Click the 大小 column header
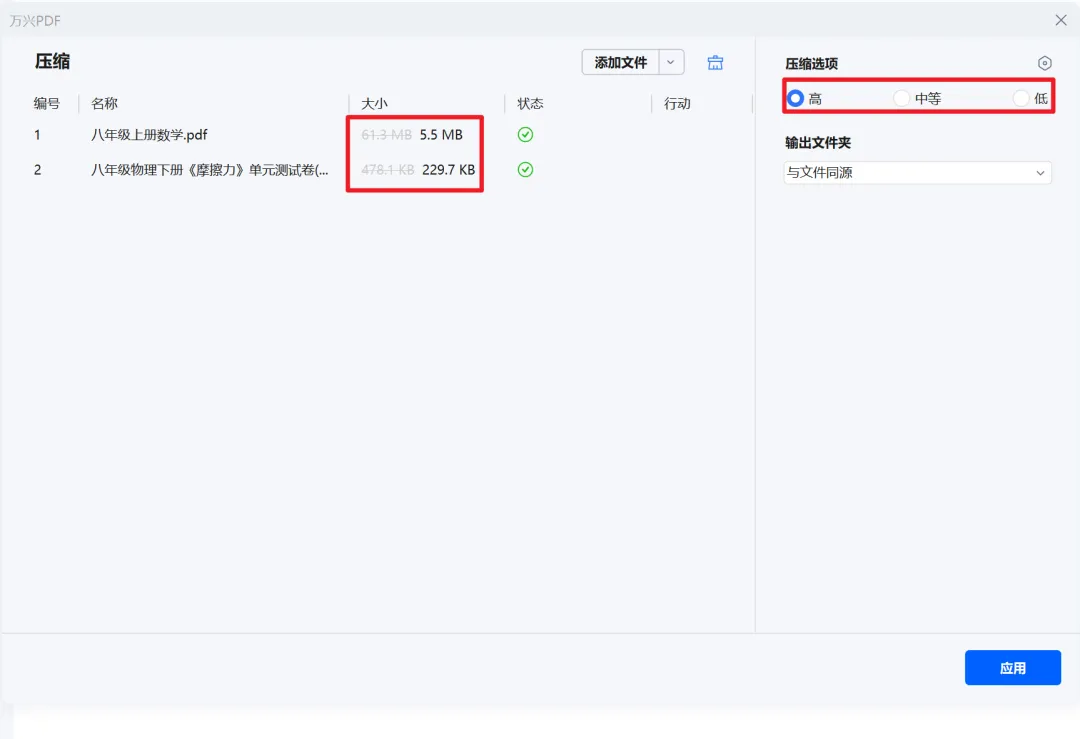Image resolution: width=1080 pixels, height=739 pixels. coord(374,103)
